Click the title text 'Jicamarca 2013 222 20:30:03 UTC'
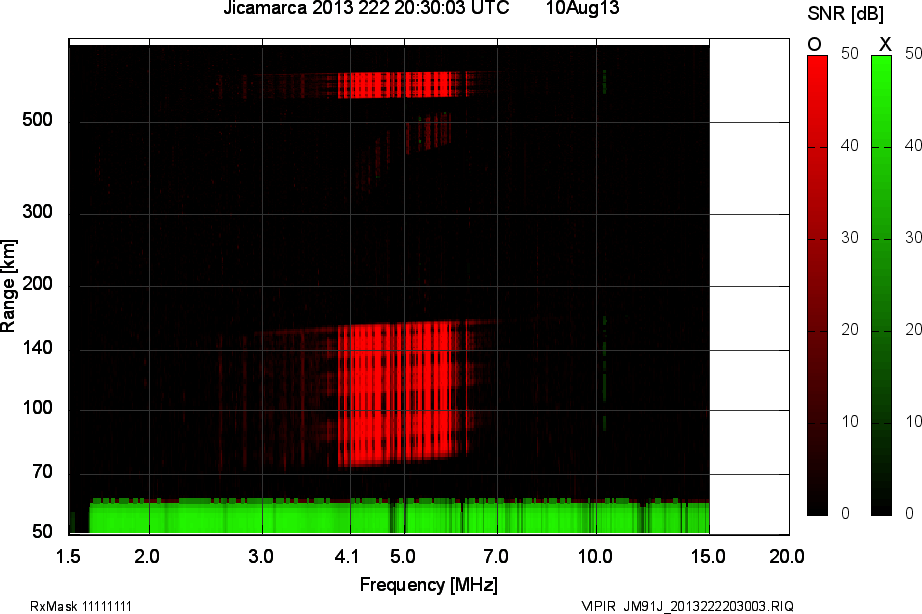This screenshot has width=922, height=614. point(366,8)
